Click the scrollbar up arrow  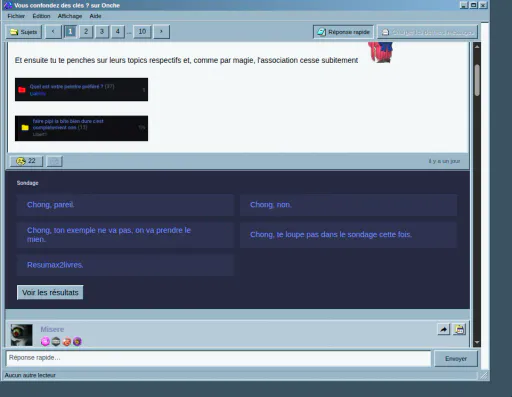tap(477, 47)
